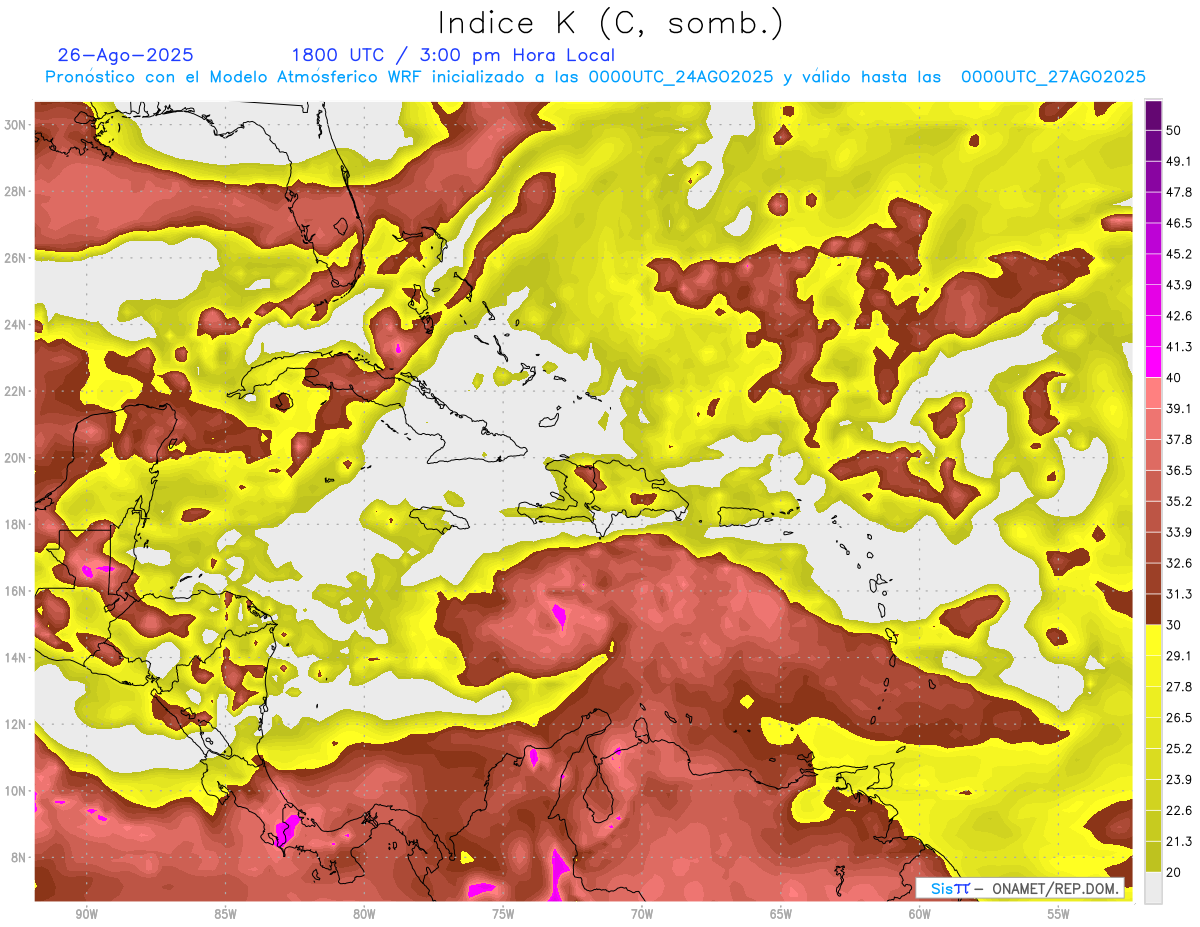Click the "28N" latitude label
Viewport: 1200px width, 927px height.
[15, 191]
